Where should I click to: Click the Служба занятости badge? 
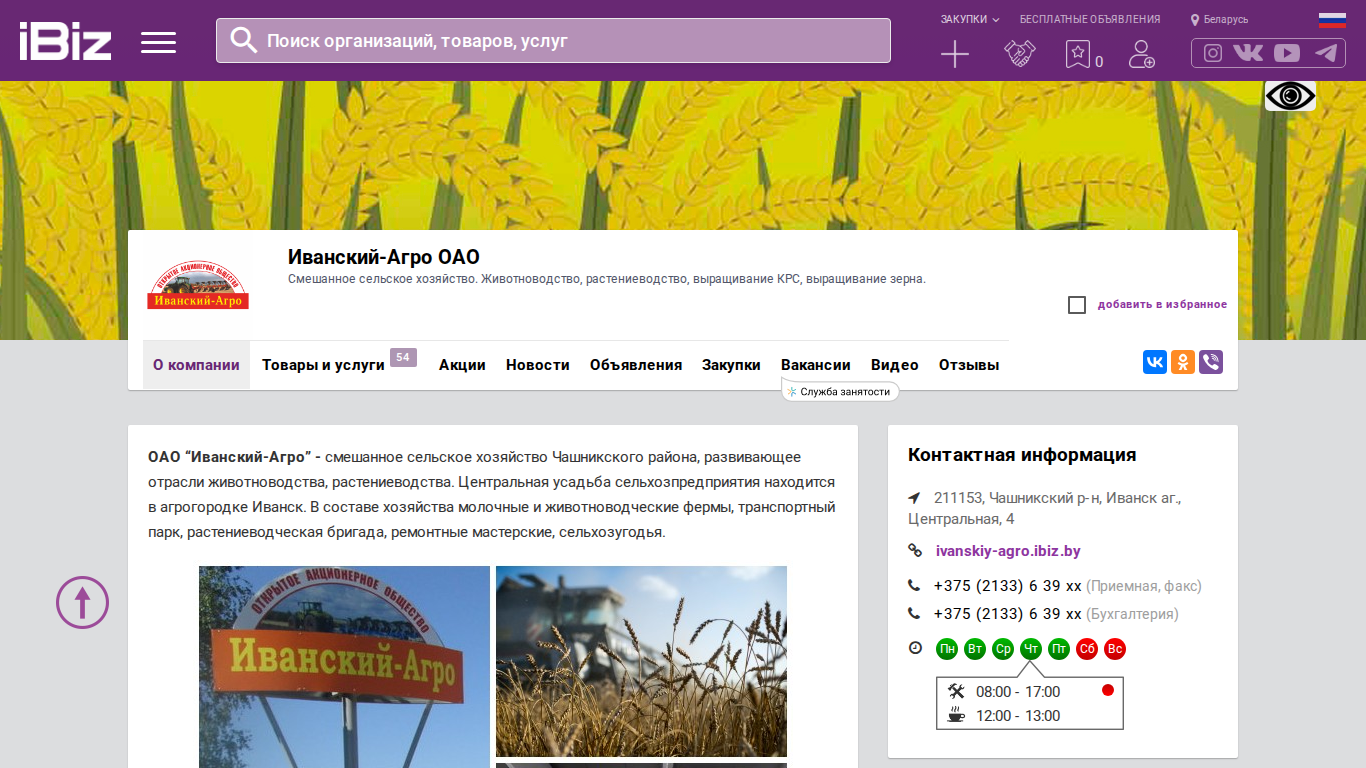(x=840, y=392)
